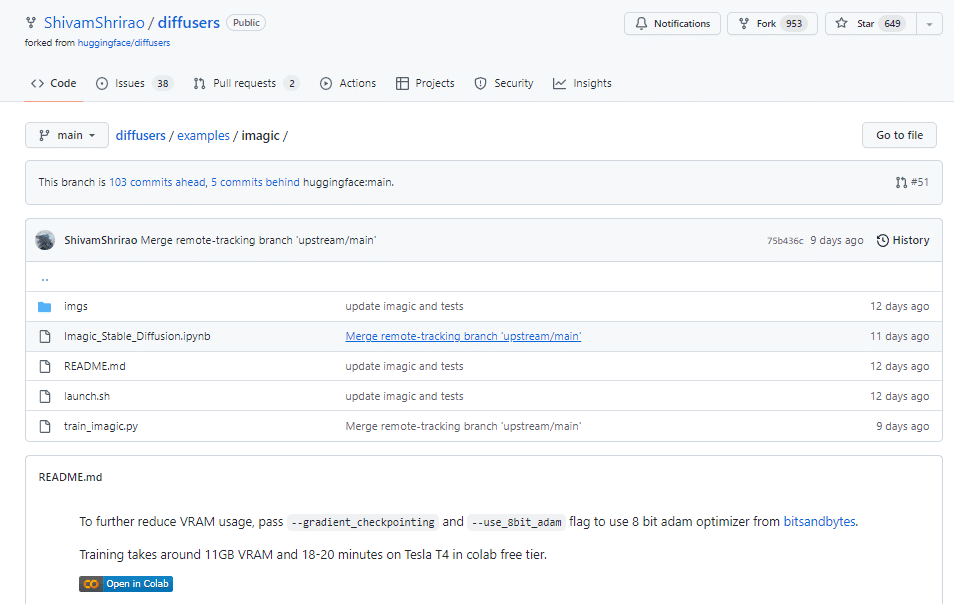Viewport: 954px width, 604px height.
Task: Click the README.md panel heading
Action: pos(70,477)
